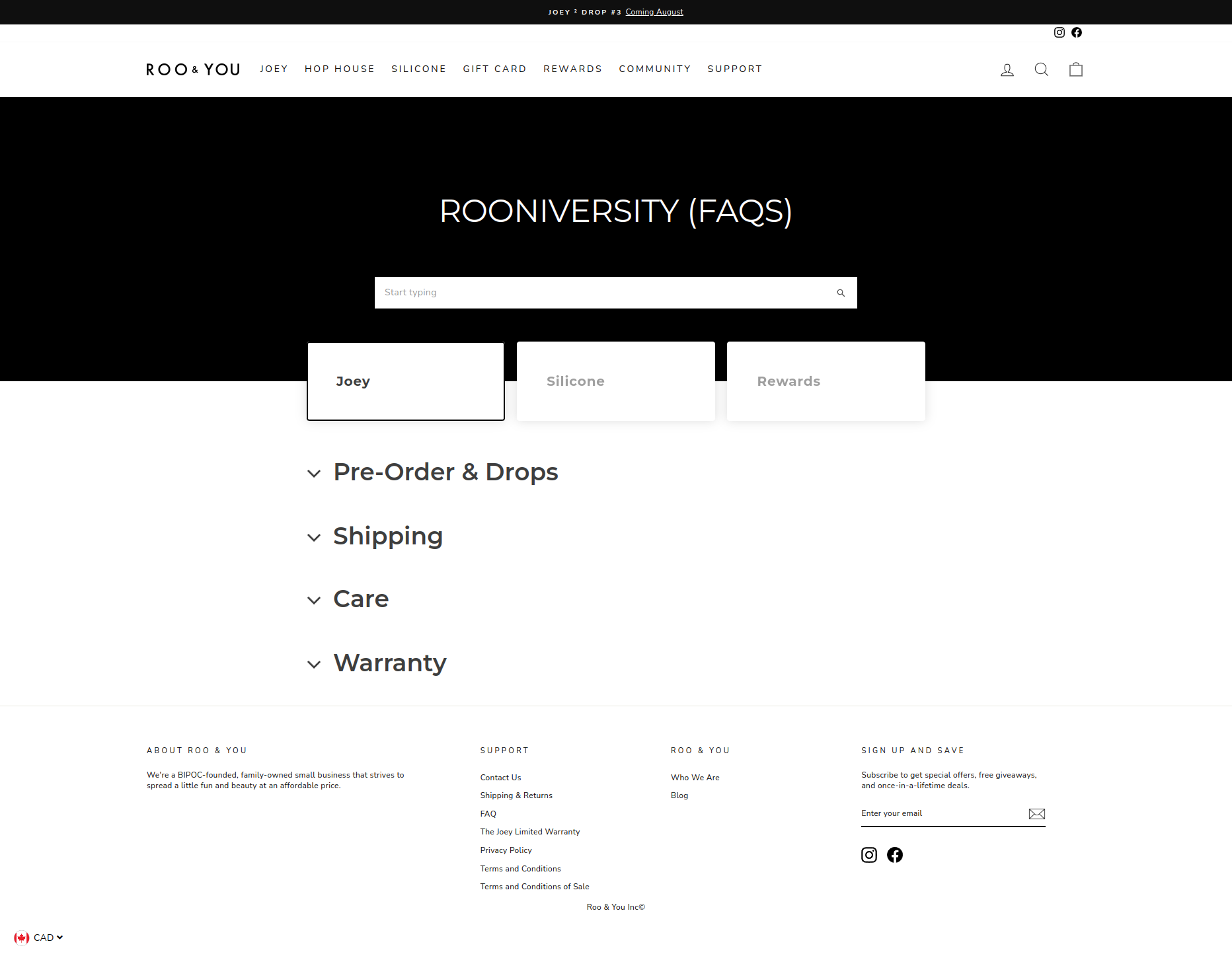Viewport: 1232px width, 958px height.
Task: Open Terms and Conditions of Sale link
Action: click(535, 887)
